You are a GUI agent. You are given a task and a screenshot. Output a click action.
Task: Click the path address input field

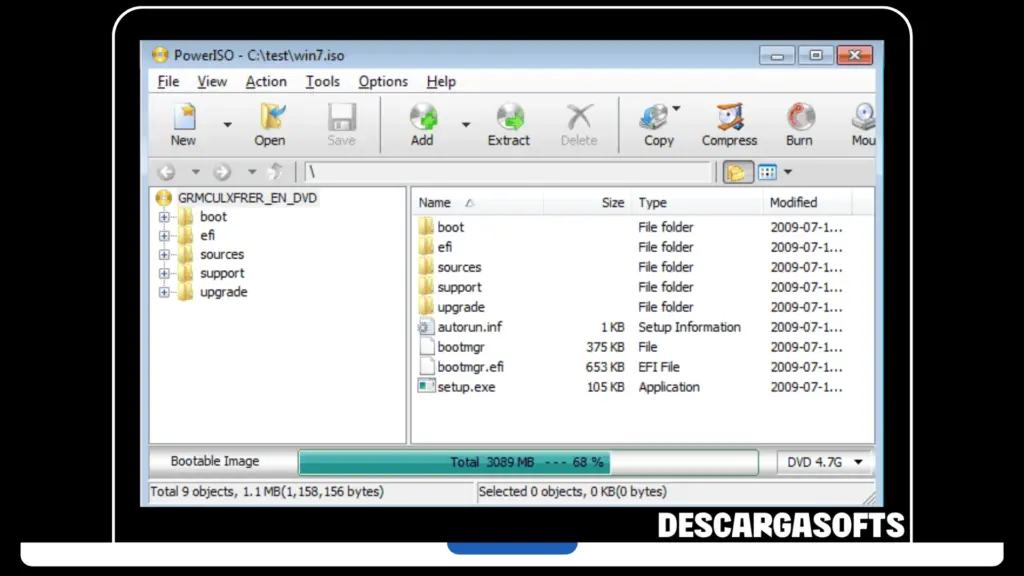coord(510,172)
